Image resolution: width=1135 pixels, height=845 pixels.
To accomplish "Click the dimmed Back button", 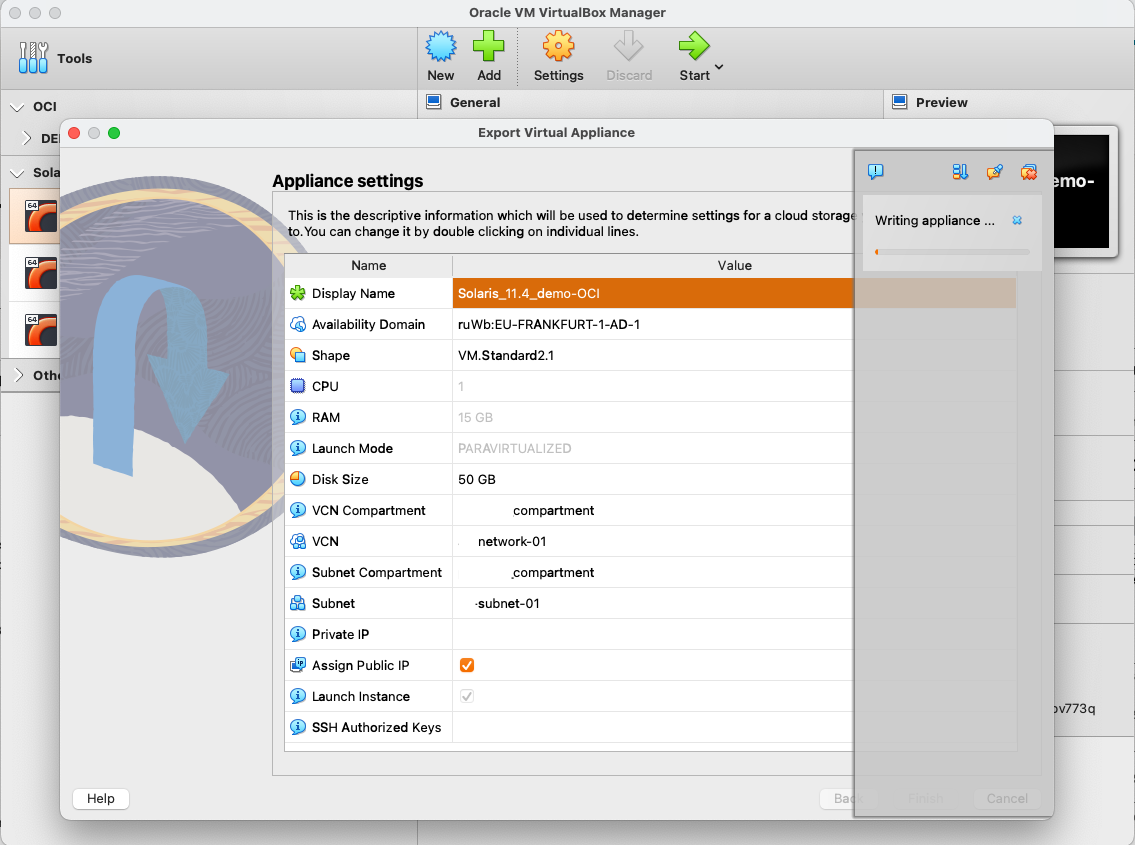I will 848,798.
